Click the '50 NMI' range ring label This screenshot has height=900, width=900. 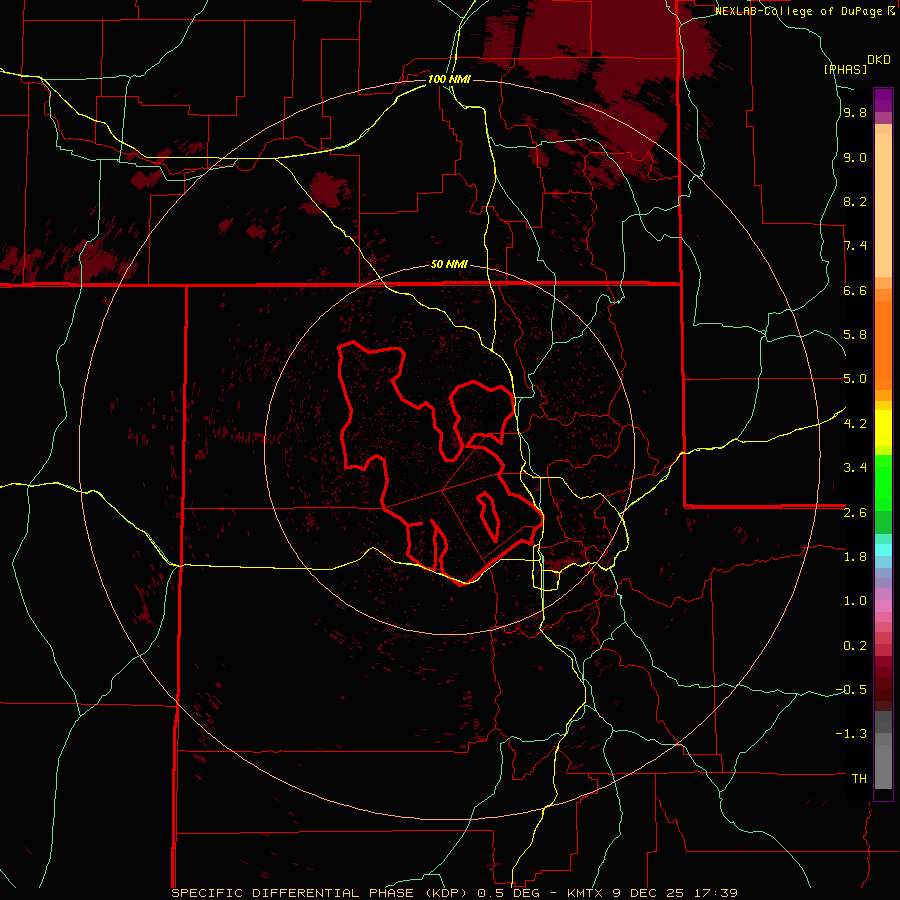[449, 265]
